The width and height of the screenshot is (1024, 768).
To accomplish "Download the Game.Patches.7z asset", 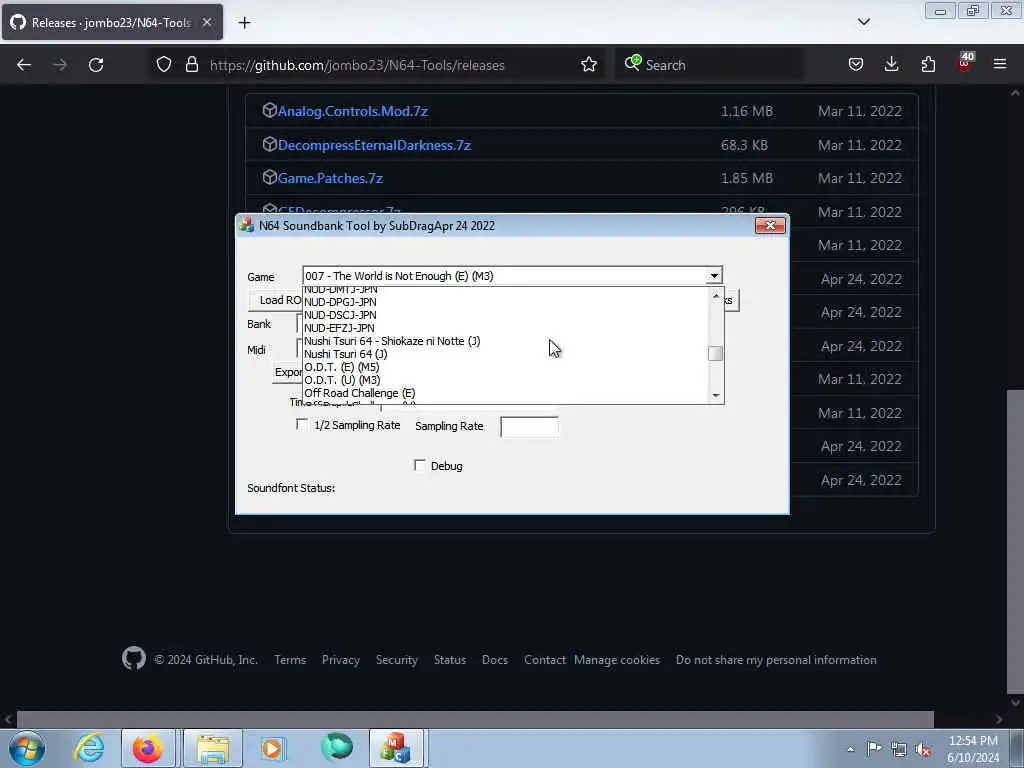I will coord(330,178).
